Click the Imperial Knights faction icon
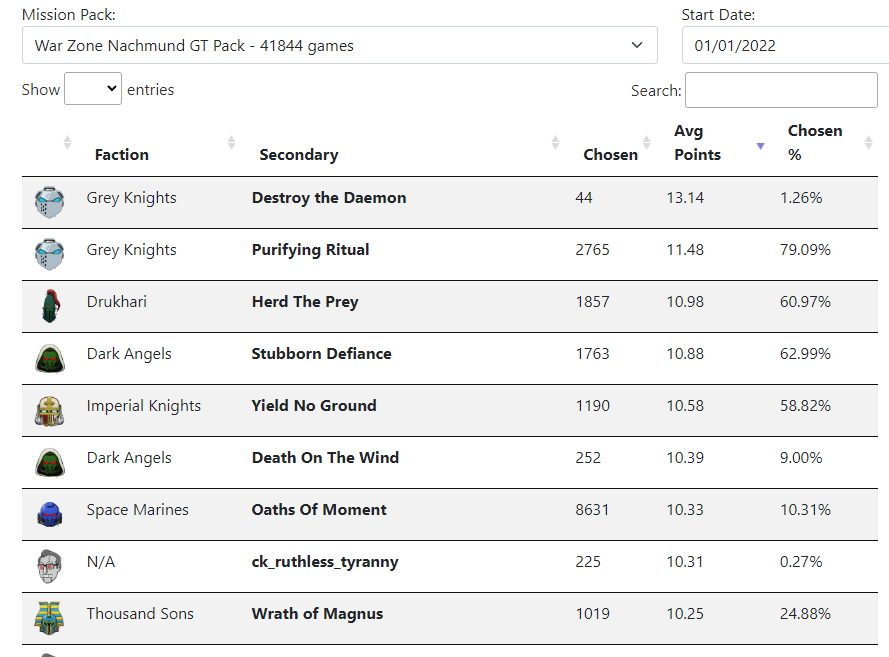 (x=49, y=410)
